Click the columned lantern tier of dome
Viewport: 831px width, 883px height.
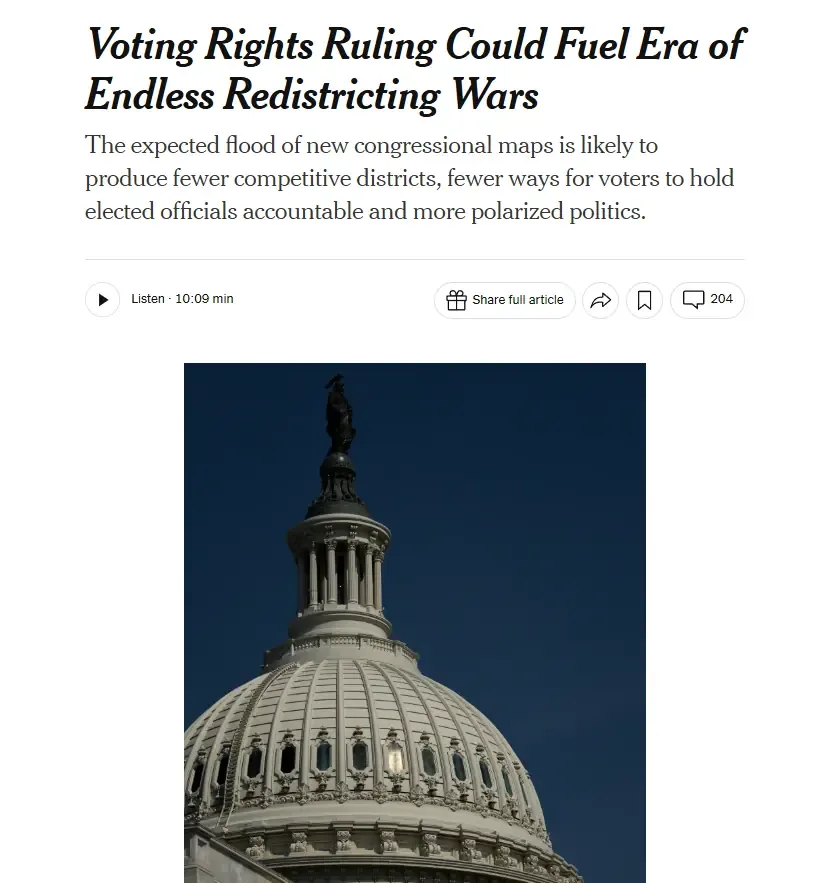point(339,574)
